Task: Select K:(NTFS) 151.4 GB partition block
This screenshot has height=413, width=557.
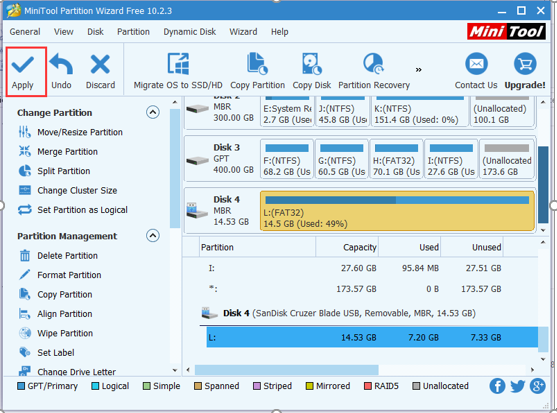Action: (x=420, y=111)
